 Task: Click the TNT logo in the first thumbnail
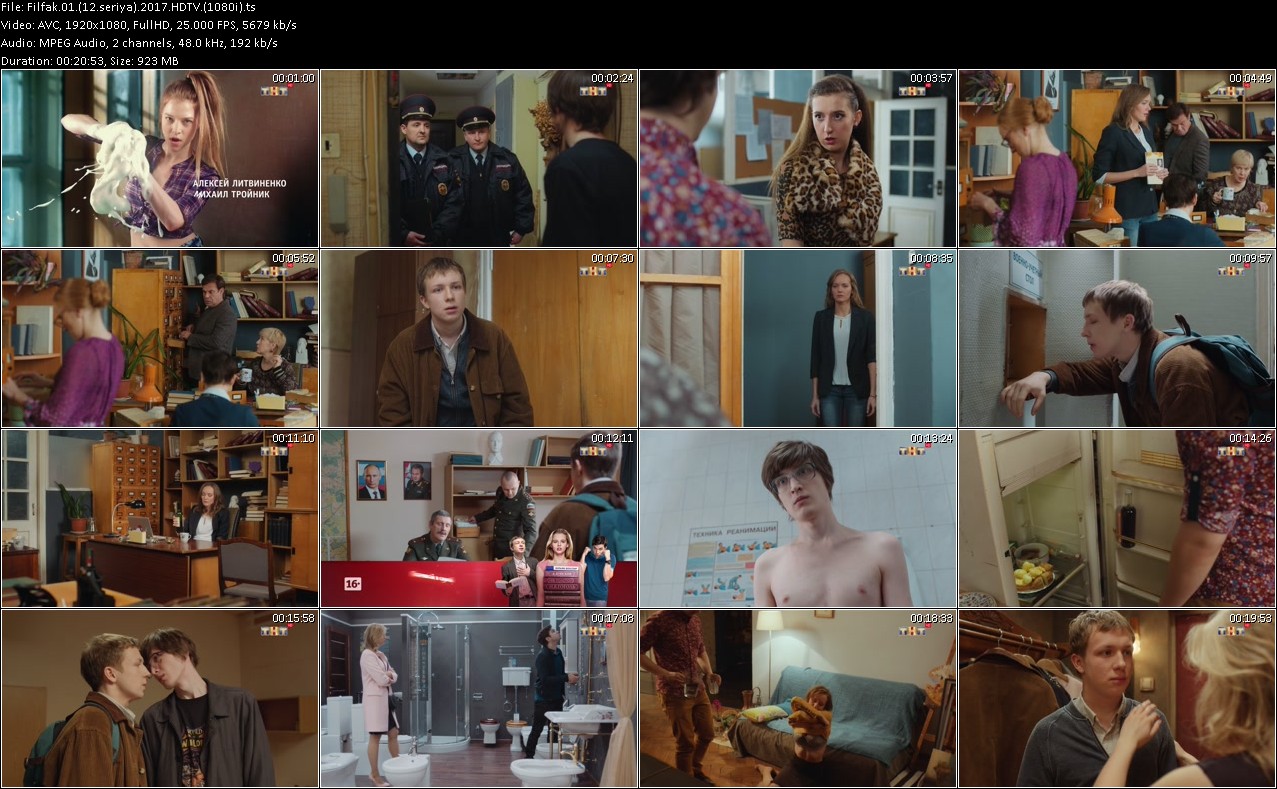click(x=274, y=91)
